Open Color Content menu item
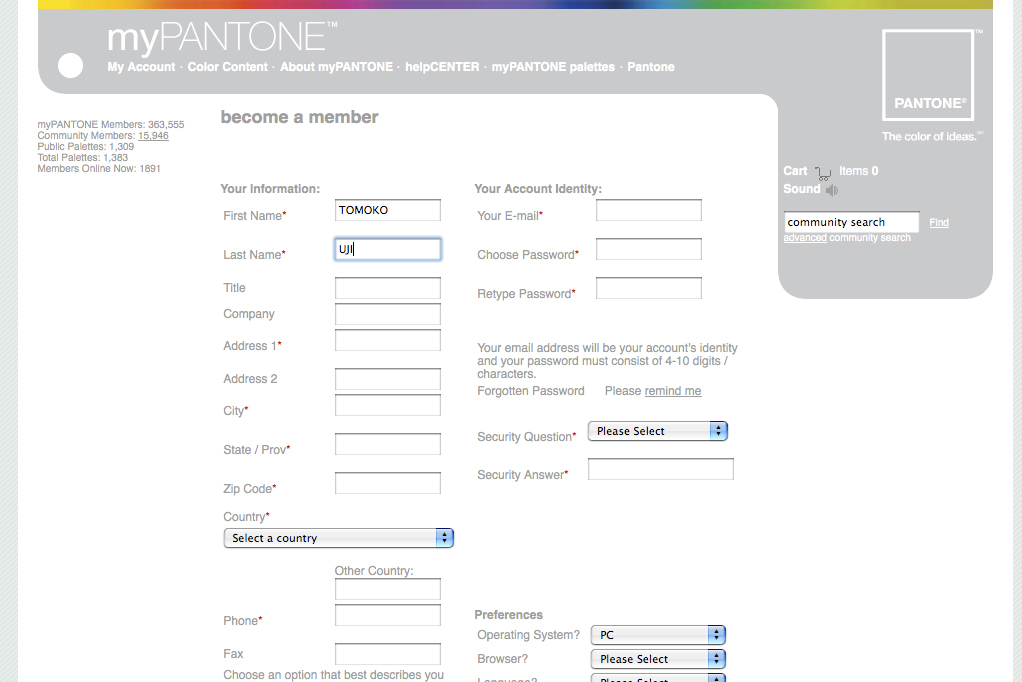Viewport: 1022px width, 682px height. coord(227,67)
